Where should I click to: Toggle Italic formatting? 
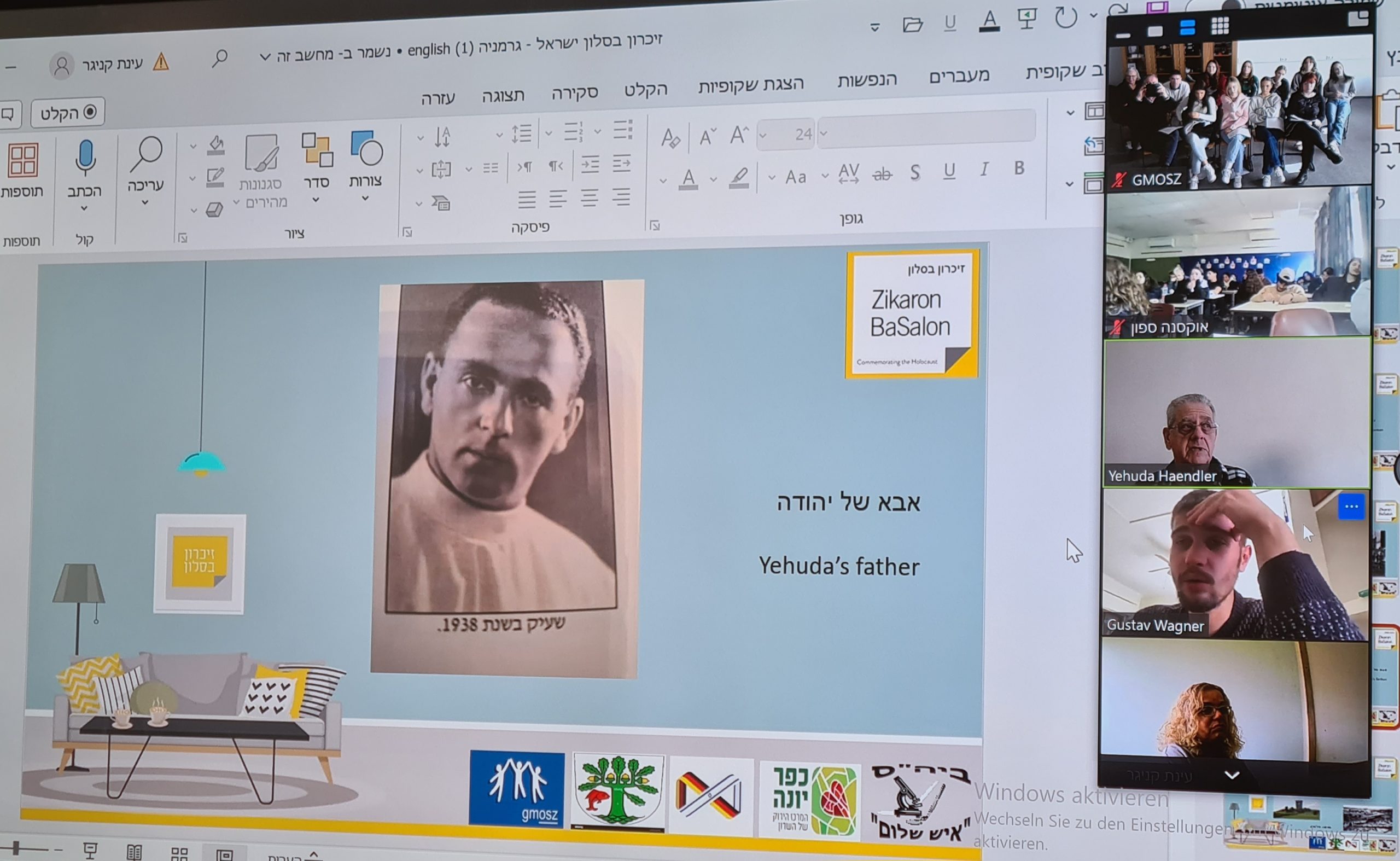point(984,169)
